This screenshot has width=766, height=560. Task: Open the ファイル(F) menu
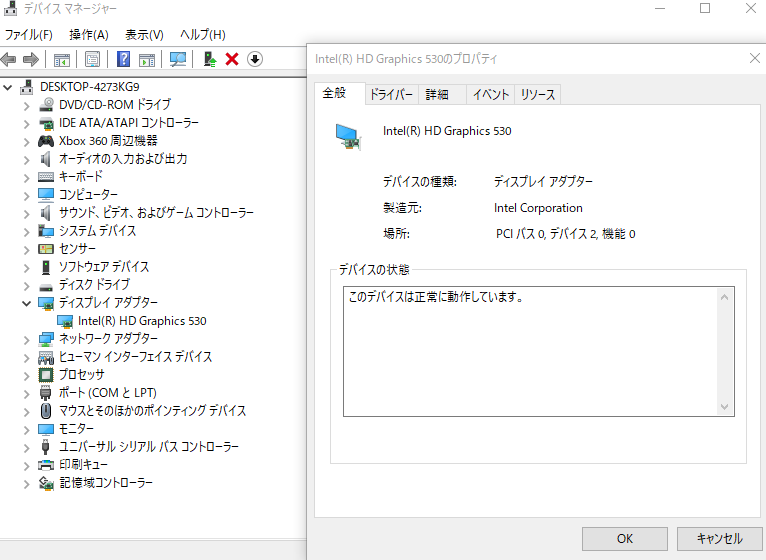pos(29,35)
